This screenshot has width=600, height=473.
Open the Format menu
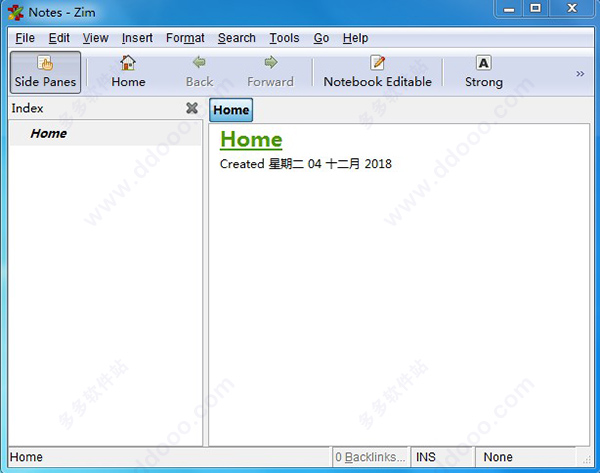pyautogui.click(x=185, y=38)
